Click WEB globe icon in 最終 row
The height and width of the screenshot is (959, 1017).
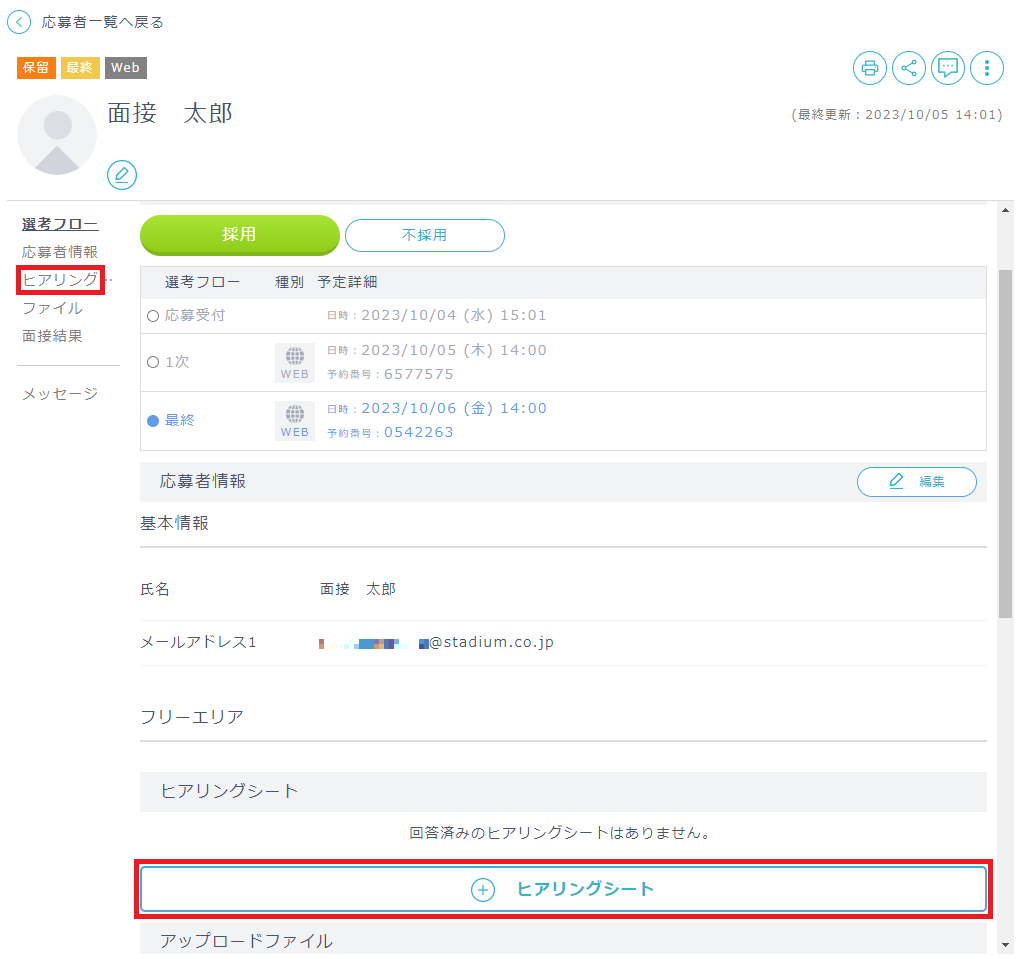(294, 421)
